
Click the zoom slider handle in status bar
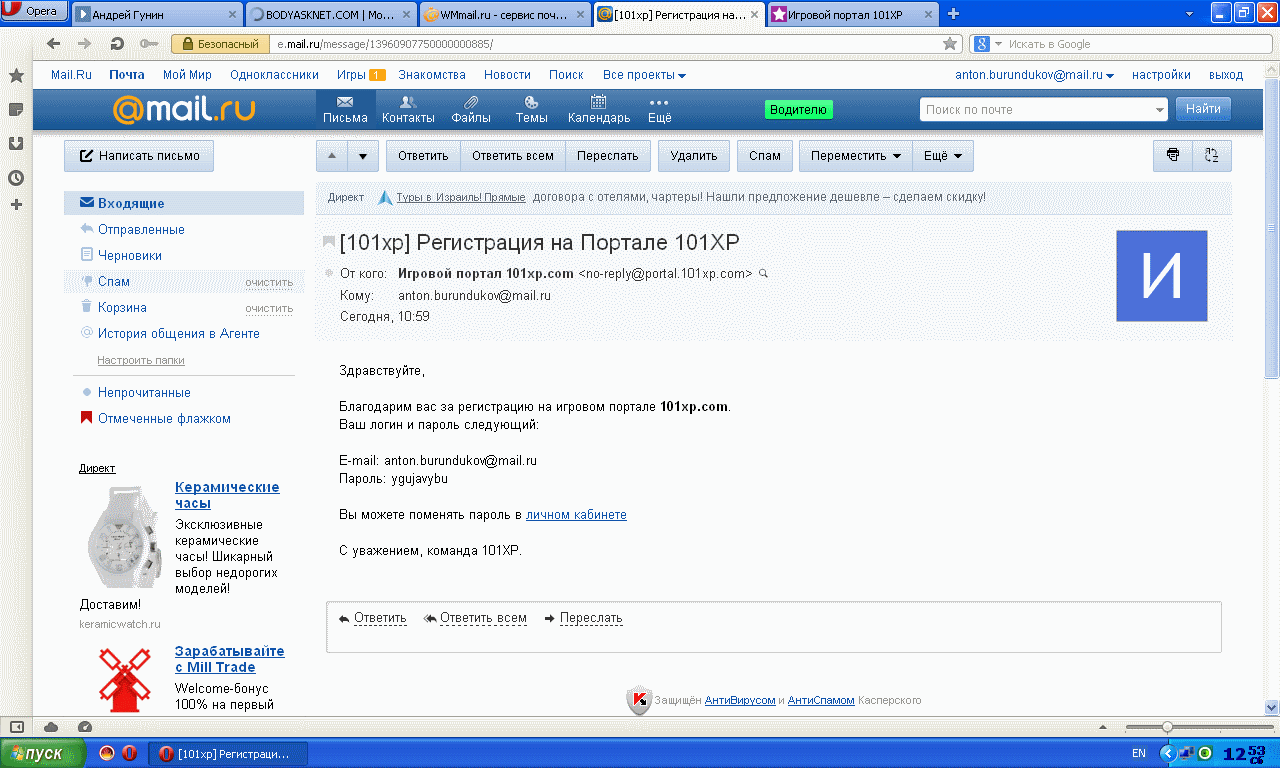[1167, 727]
